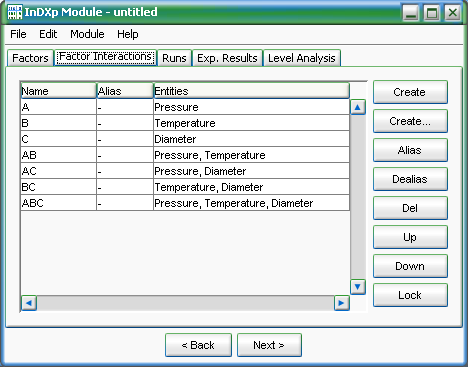The image size is (468, 367).
Task: Open the Edit menu
Action: pos(48,34)
